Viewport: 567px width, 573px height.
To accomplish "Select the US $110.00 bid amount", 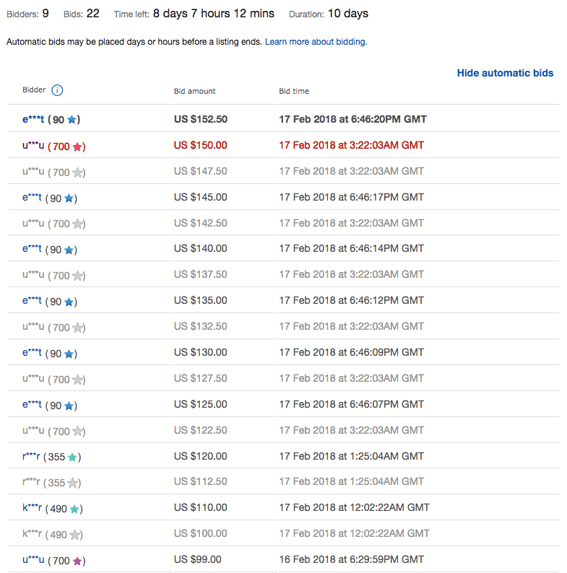I will click(201, 508).
